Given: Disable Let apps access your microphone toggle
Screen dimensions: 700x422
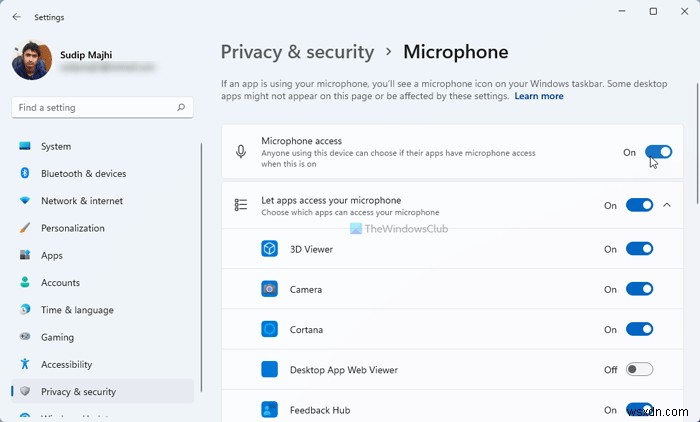Looking at the screenshot, I should click(x=639, y=205).
